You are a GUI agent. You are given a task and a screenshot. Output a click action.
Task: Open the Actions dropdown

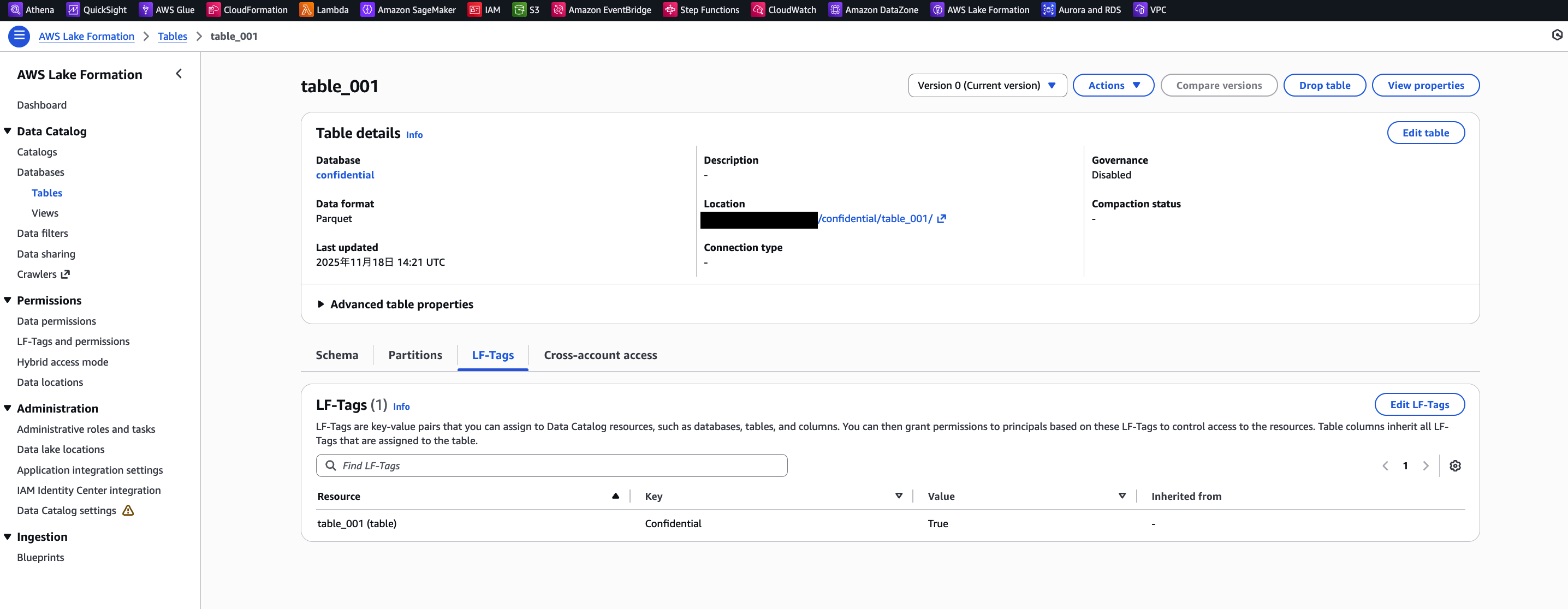point(1113,85)
